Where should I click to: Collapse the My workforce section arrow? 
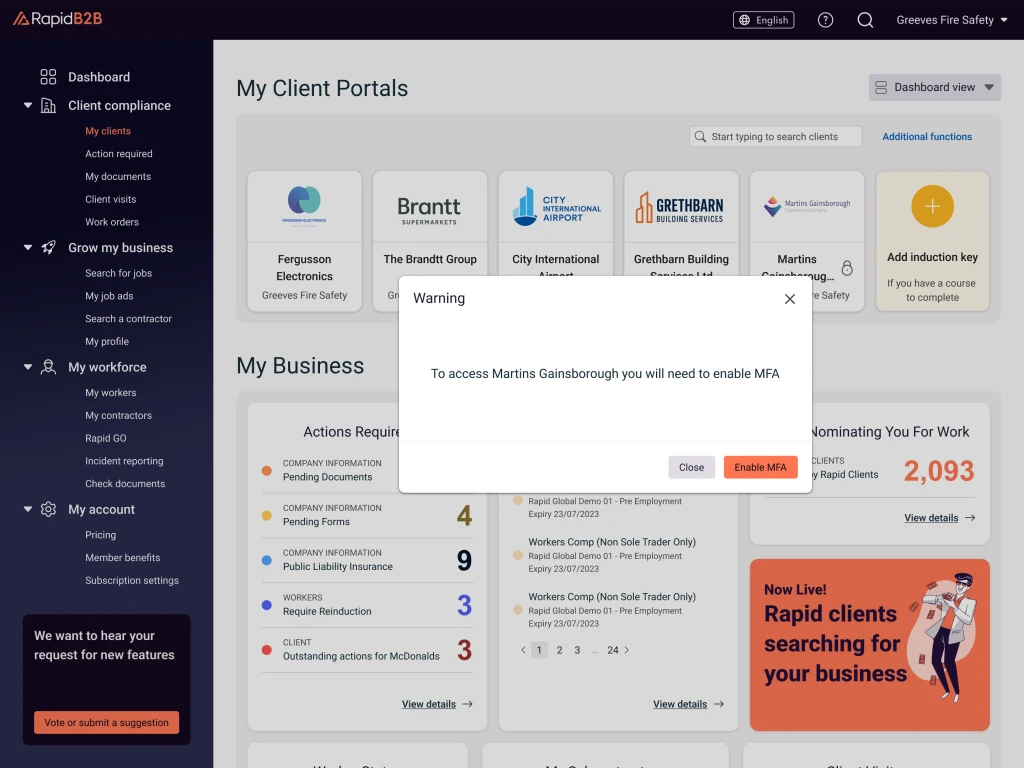pyautogui.click(x=28, y=367)
